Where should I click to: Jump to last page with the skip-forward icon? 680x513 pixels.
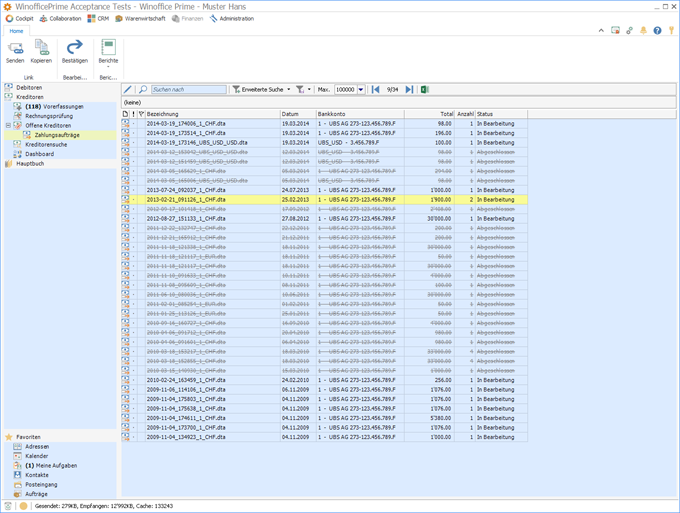coord(409,89)
